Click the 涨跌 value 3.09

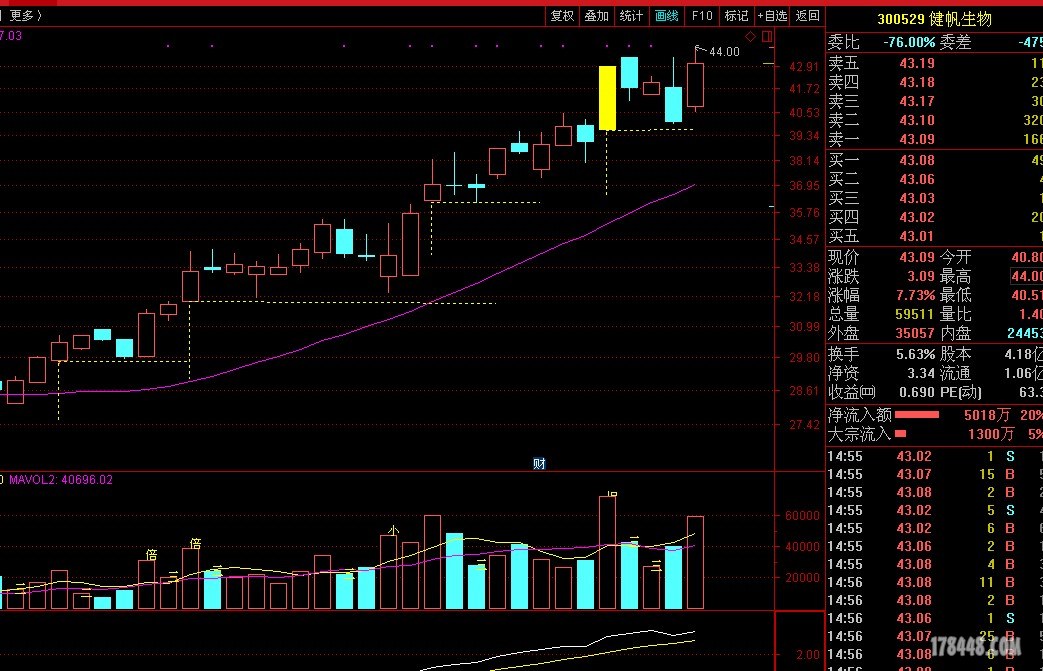click(921, 276)
